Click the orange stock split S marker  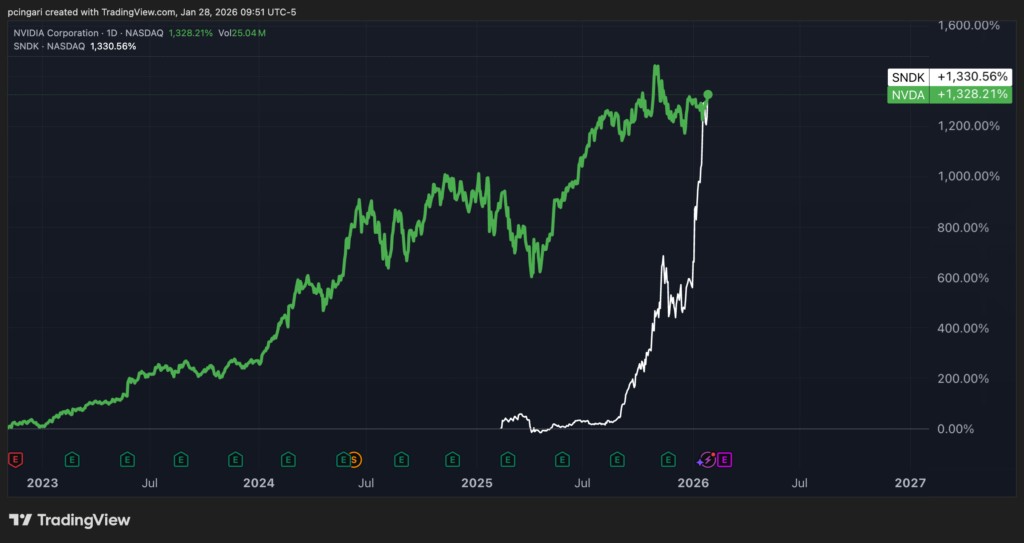(354, 459)
